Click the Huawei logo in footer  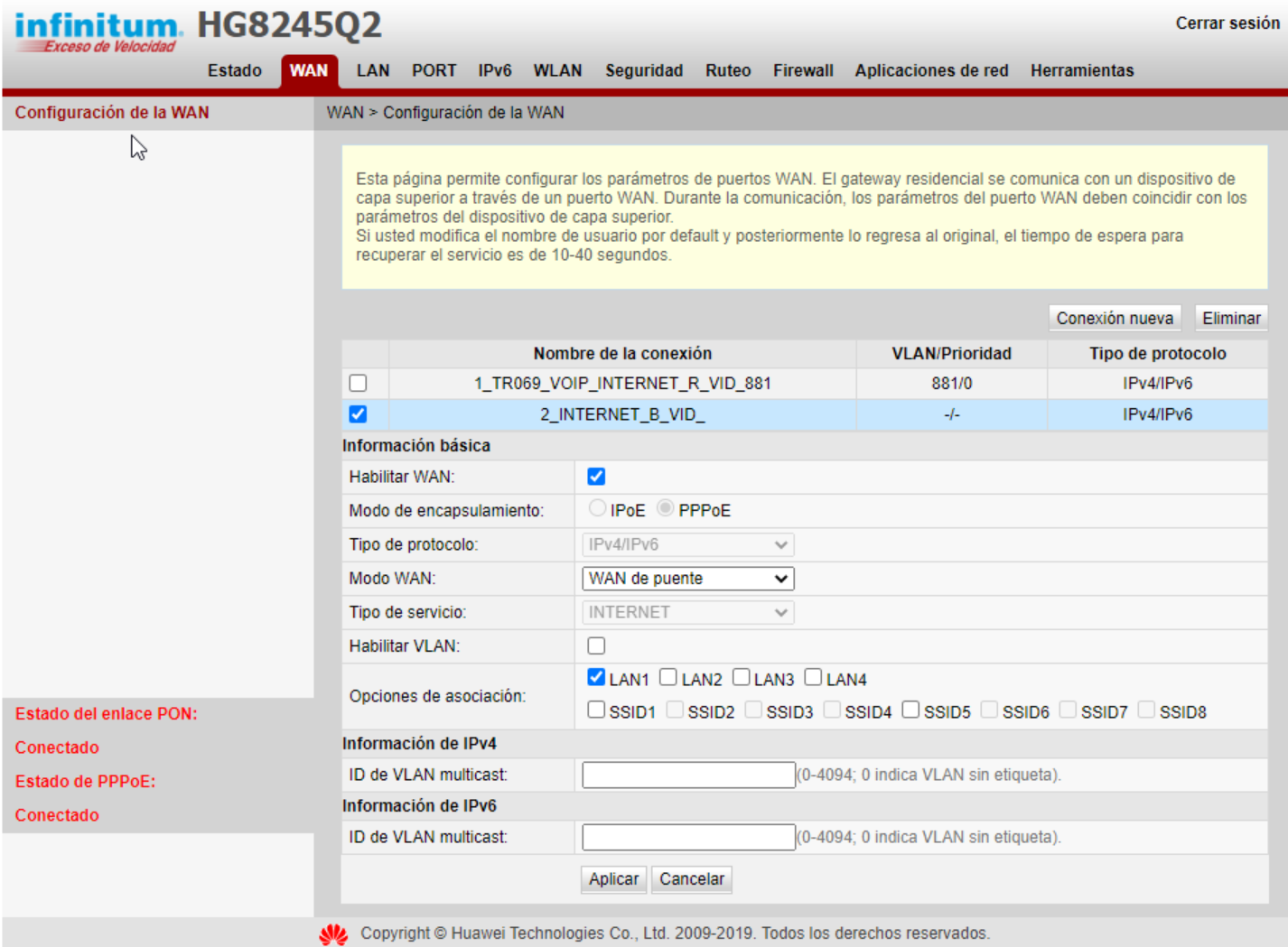pos(333,934)
